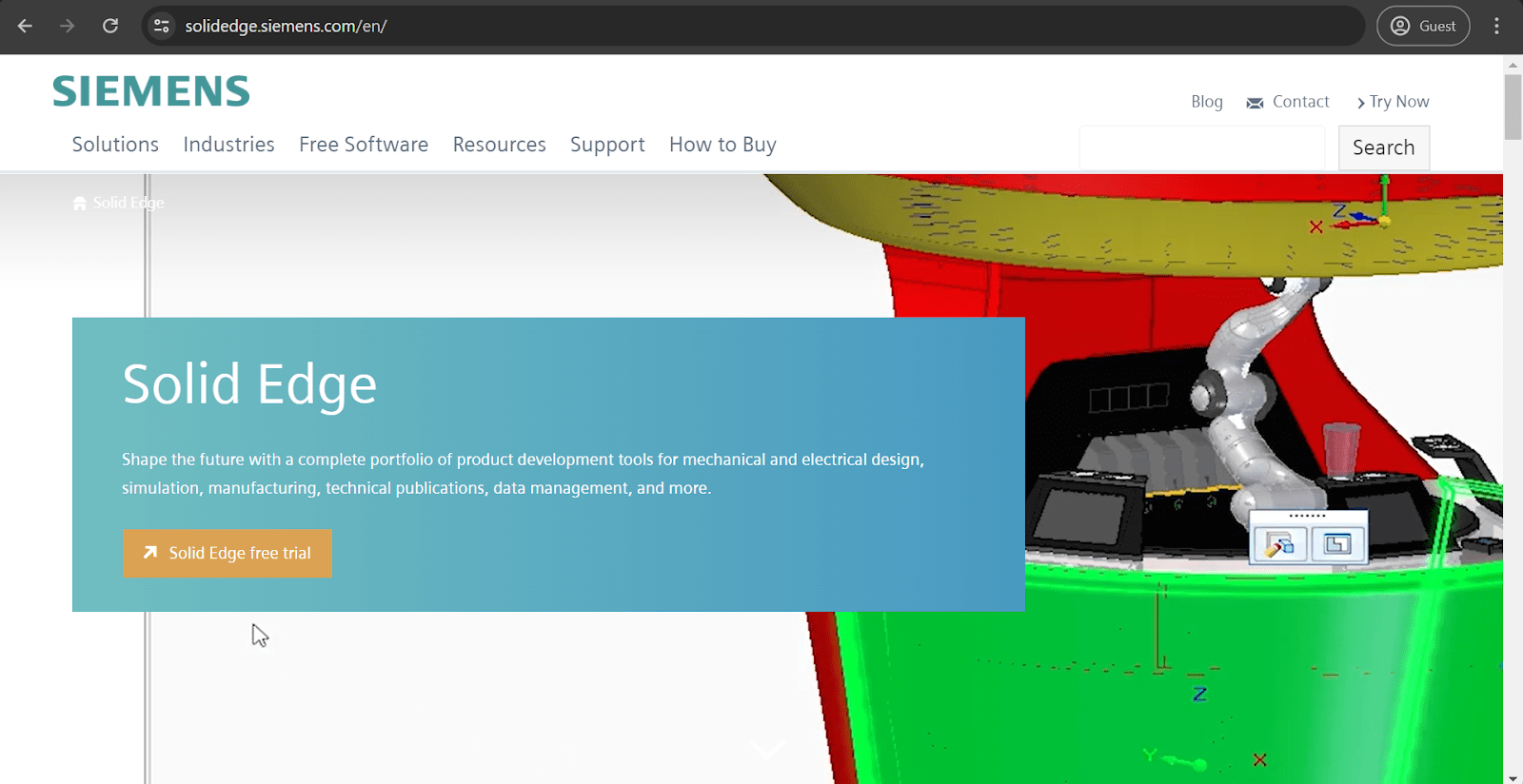Image resolution: width=1523 pixels, height=784 pixels.
Task: Click the page's vertical scrollbar thumb
Action: [1513, 107]
